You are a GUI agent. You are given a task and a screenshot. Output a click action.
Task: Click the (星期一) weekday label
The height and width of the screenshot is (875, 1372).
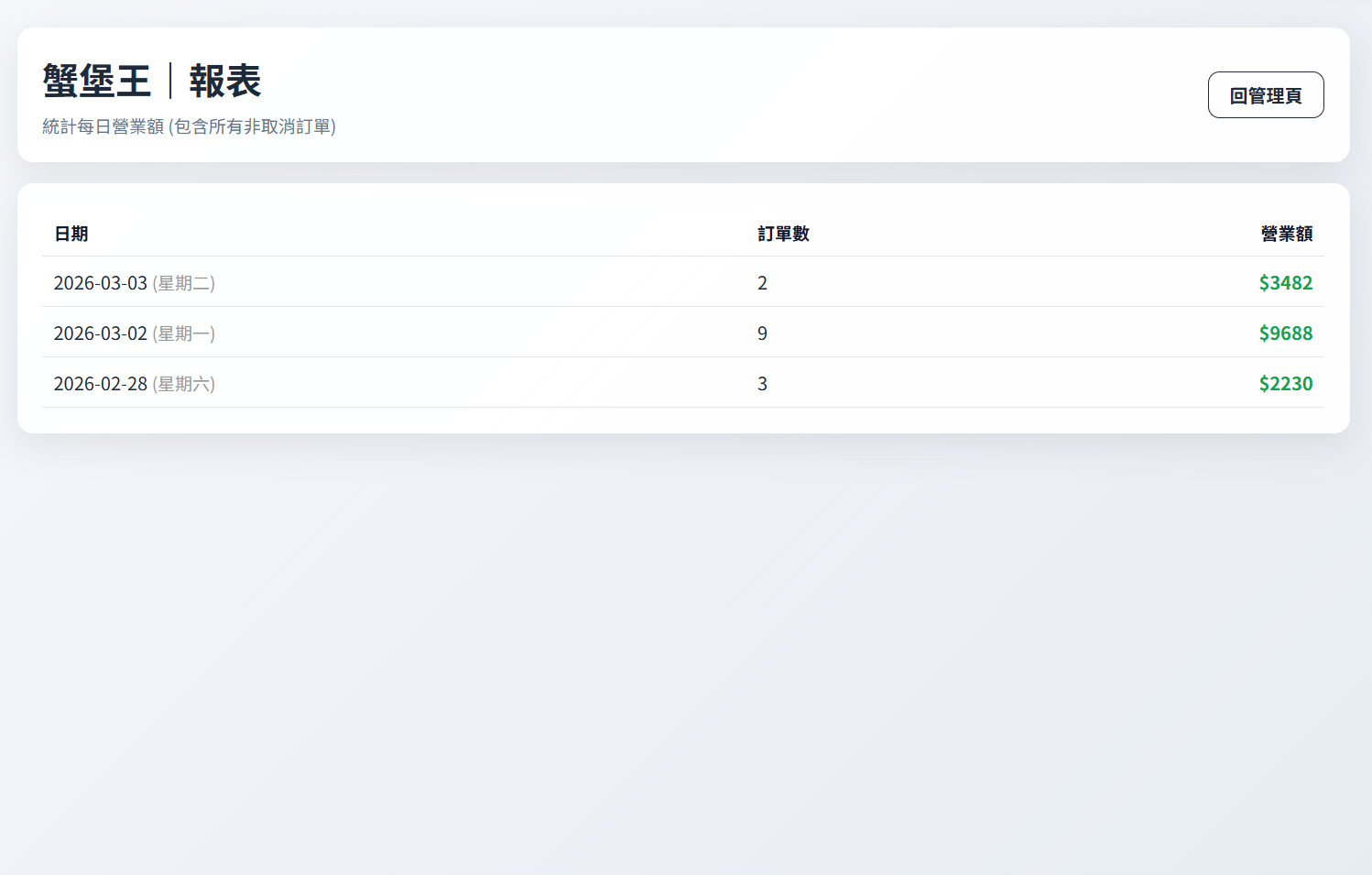point(184,334)
